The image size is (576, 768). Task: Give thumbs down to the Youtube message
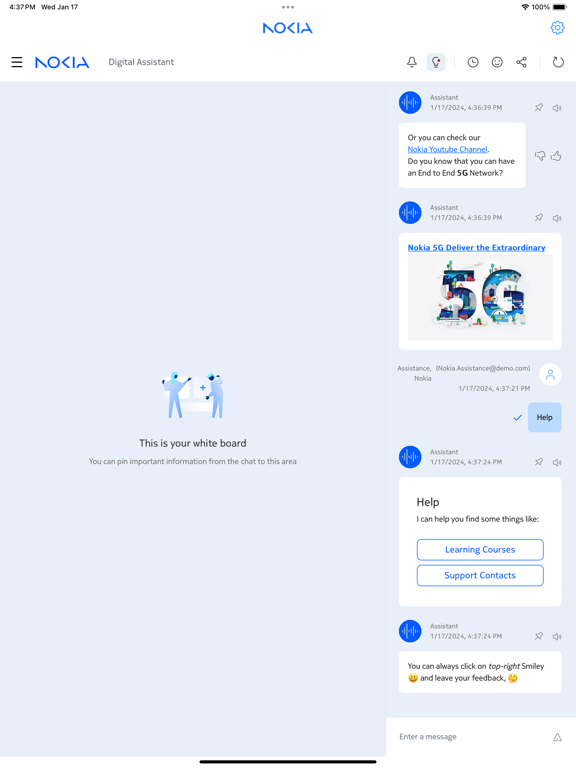pyautogui.click(x=540, y=156)
